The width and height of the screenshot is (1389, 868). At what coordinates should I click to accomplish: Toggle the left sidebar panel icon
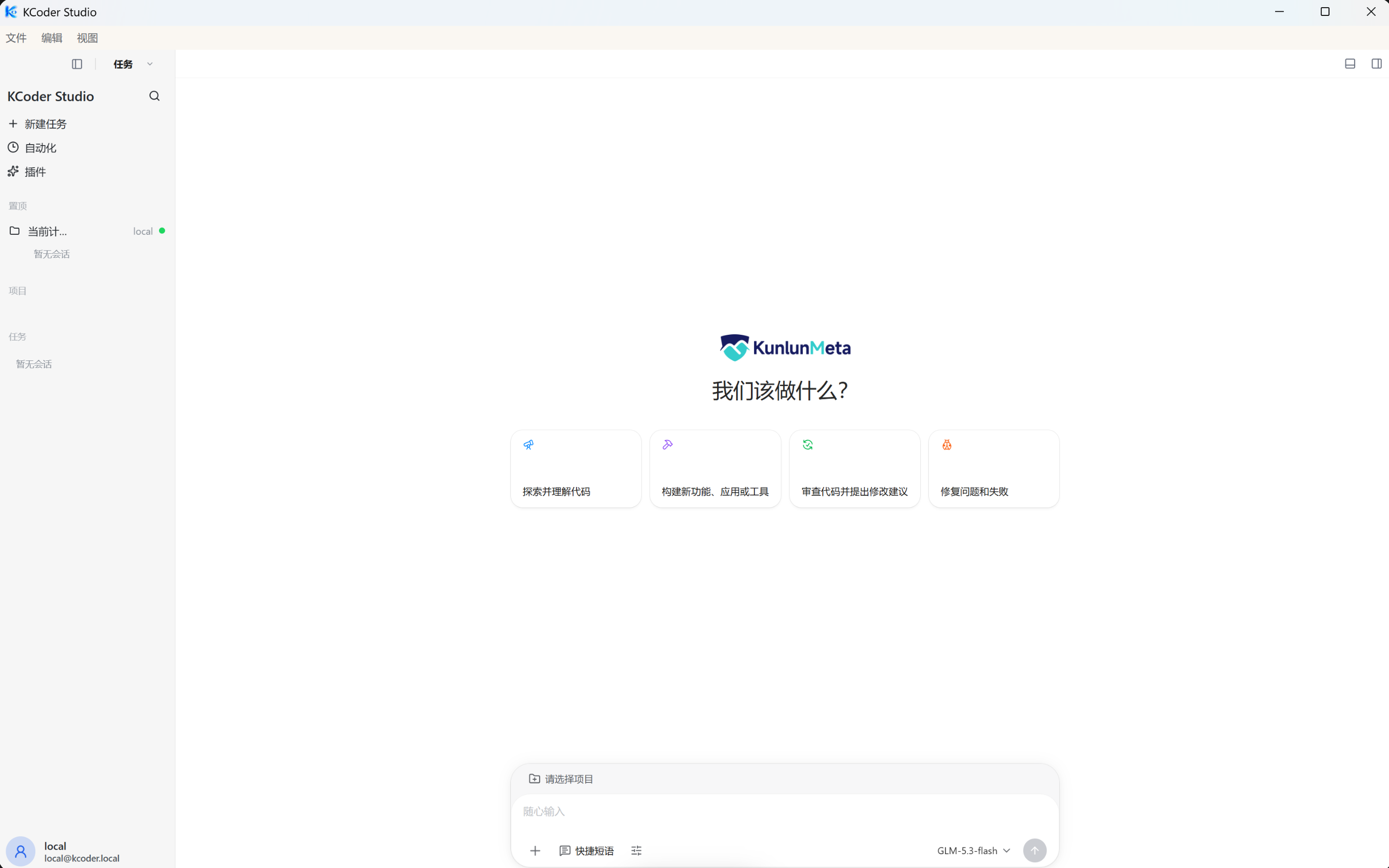77,64
